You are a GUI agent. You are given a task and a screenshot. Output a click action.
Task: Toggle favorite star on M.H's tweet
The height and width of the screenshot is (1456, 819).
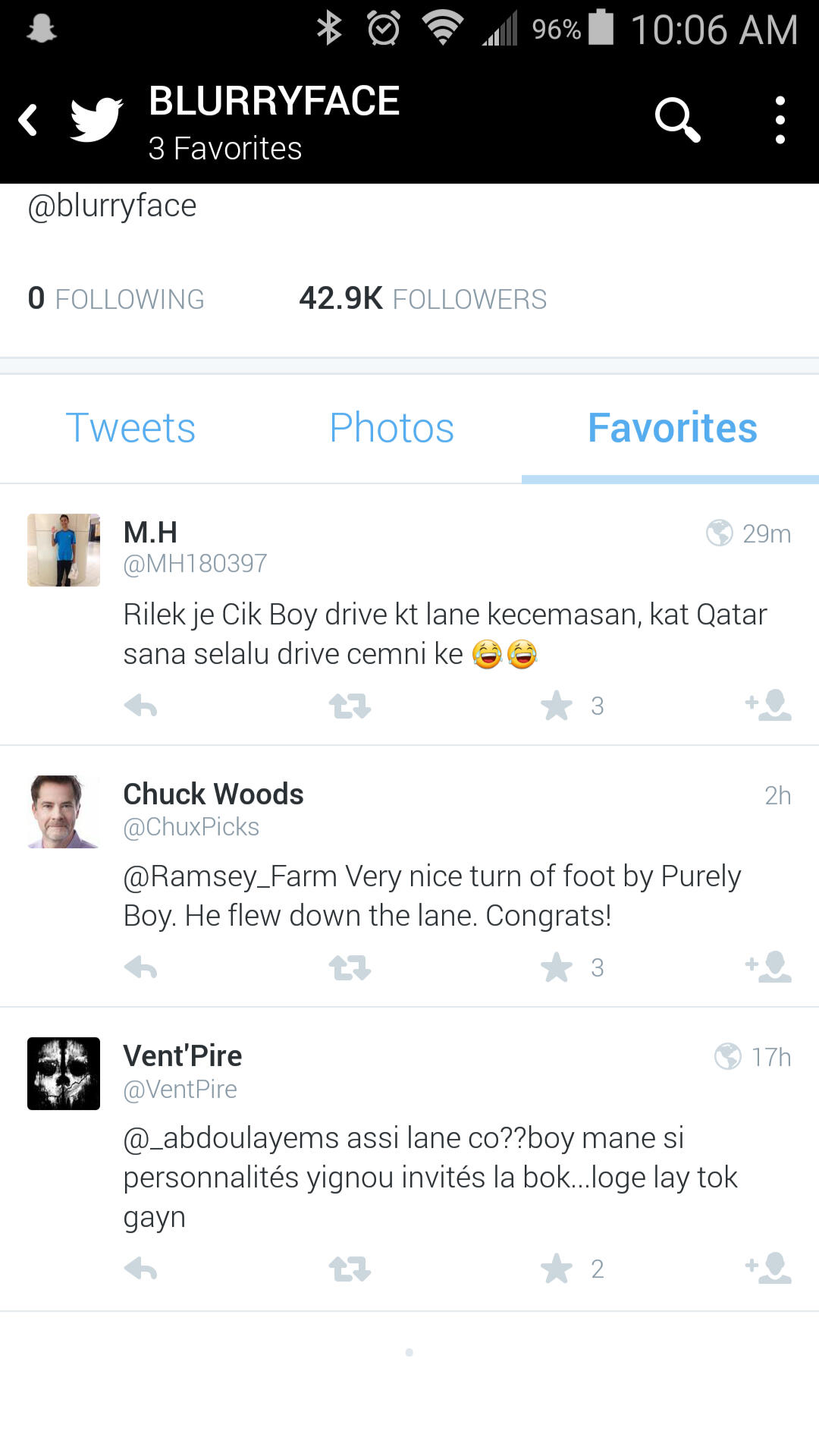(557, 706)
